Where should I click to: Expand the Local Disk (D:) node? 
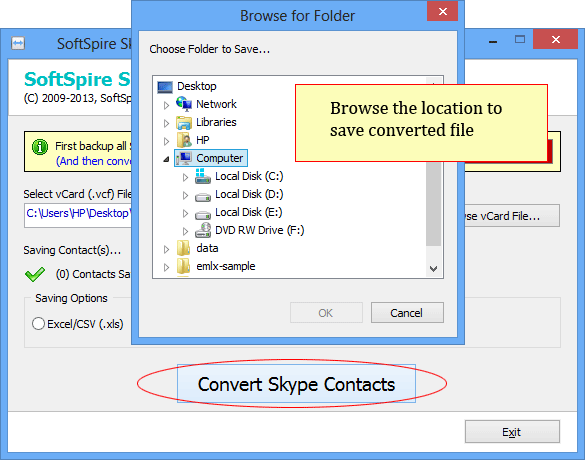pos(185,195)
